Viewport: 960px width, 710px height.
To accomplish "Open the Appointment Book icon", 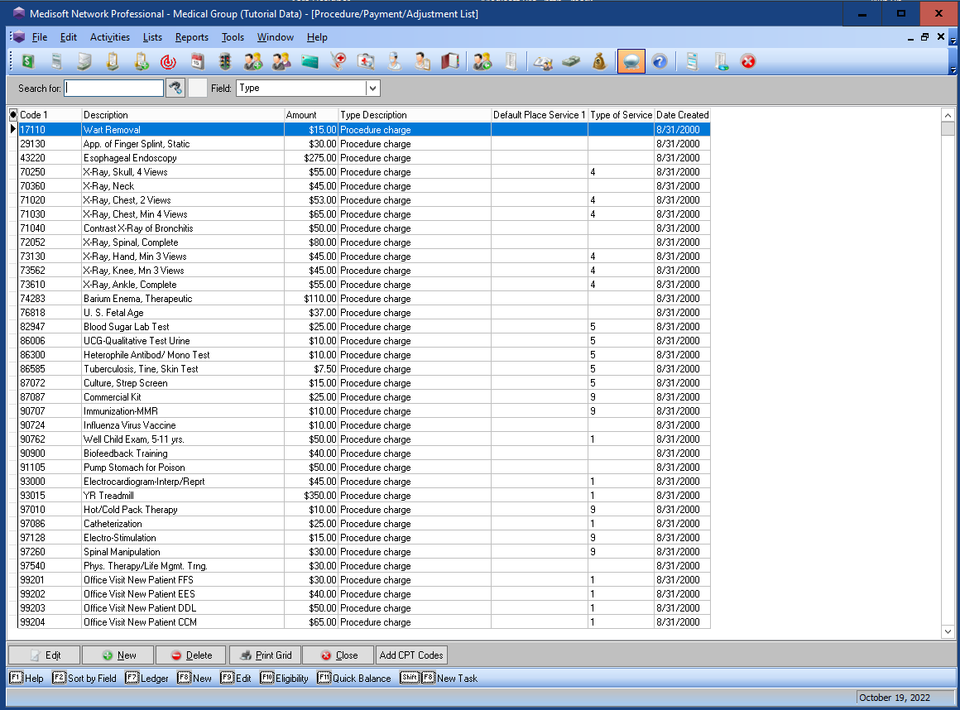I will [197, 61].
